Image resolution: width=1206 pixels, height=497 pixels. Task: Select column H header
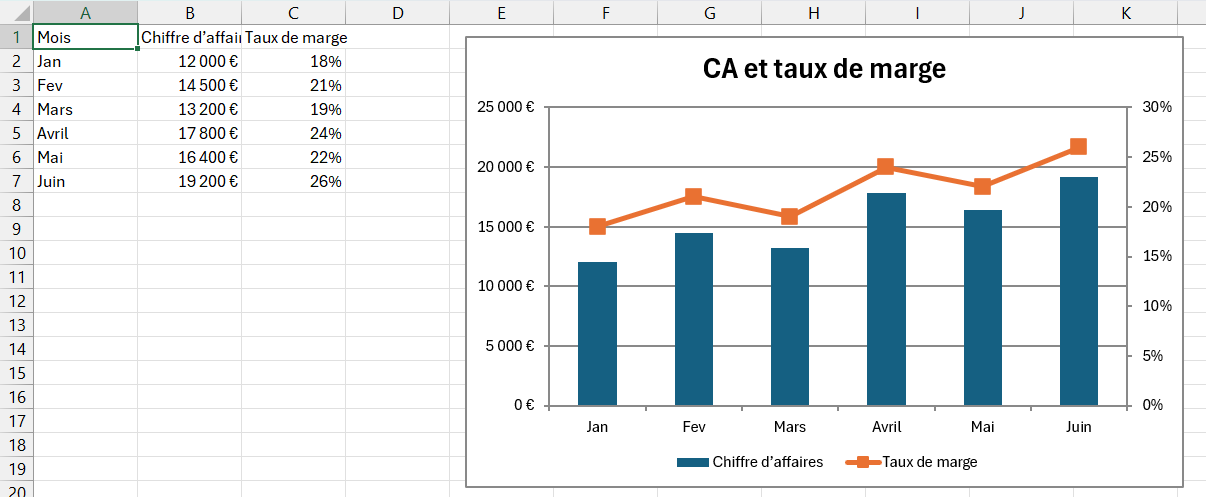point(814,12)
